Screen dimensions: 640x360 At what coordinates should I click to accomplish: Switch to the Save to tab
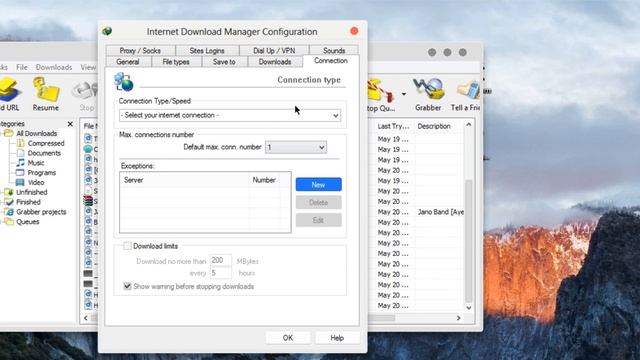click(x=224, y=62)
